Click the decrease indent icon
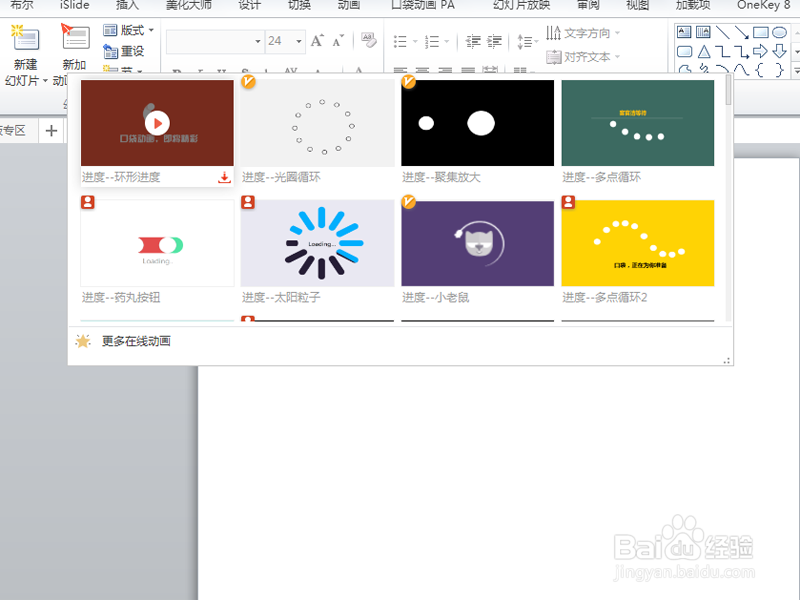Screen dimensions: 800x600 (473, 41)
